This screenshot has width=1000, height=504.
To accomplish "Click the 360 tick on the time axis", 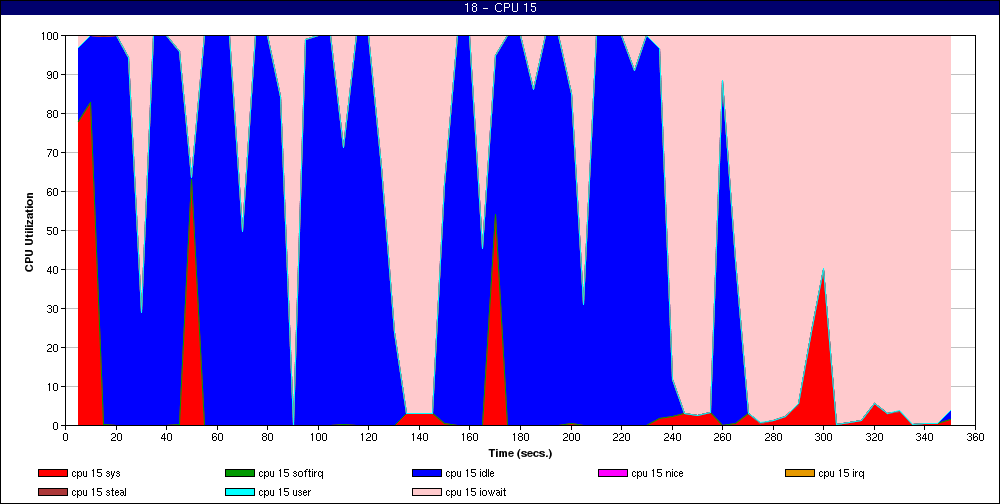I will (975, 436).
